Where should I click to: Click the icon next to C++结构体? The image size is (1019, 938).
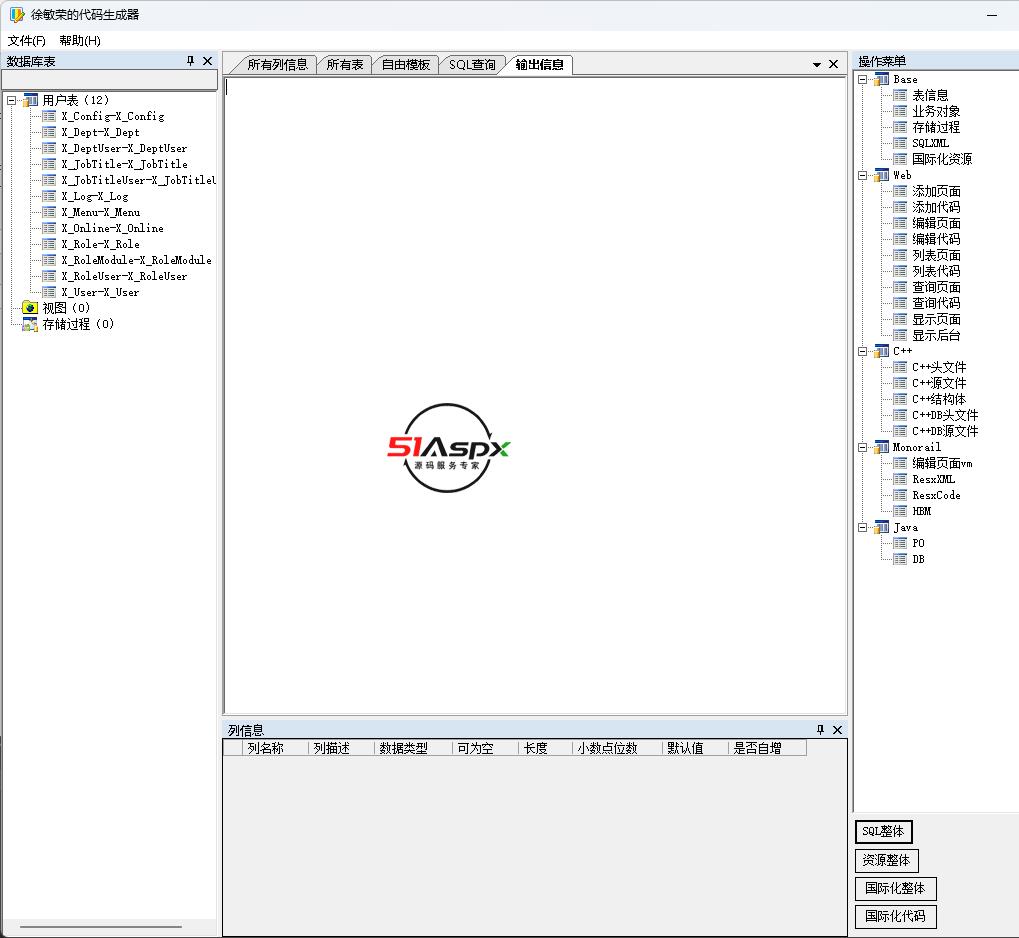pos(900,399)
